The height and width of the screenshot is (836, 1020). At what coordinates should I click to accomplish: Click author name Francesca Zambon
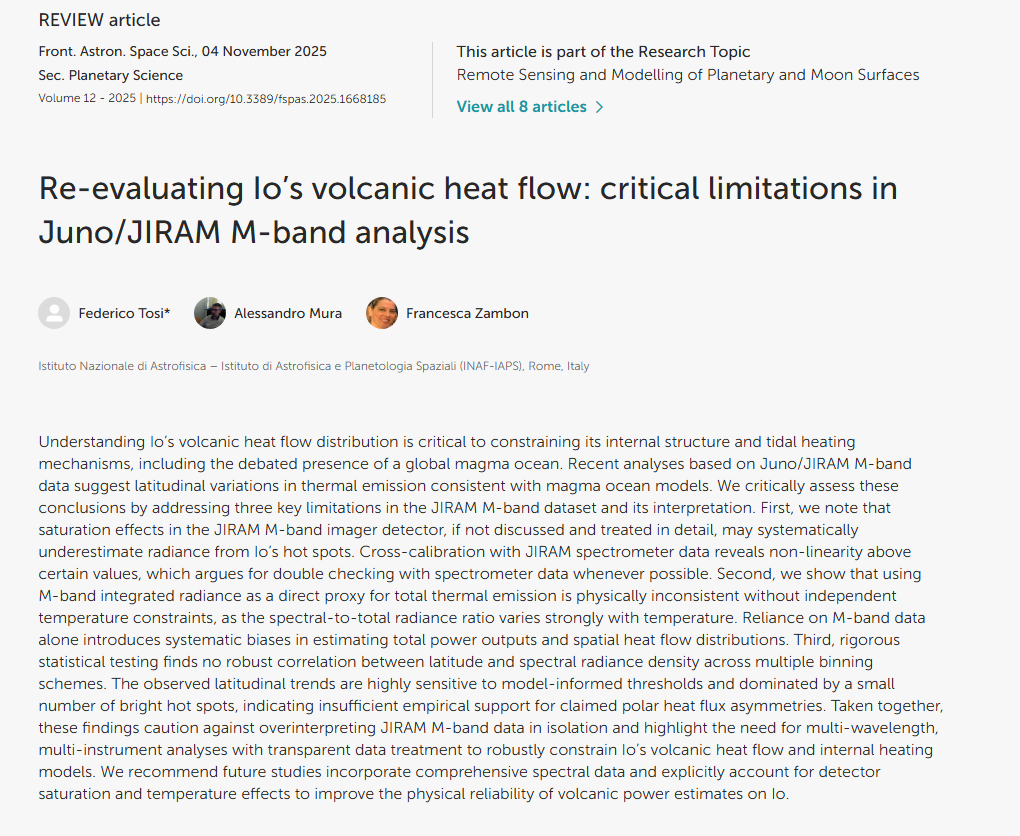click(x=467, y=314)
